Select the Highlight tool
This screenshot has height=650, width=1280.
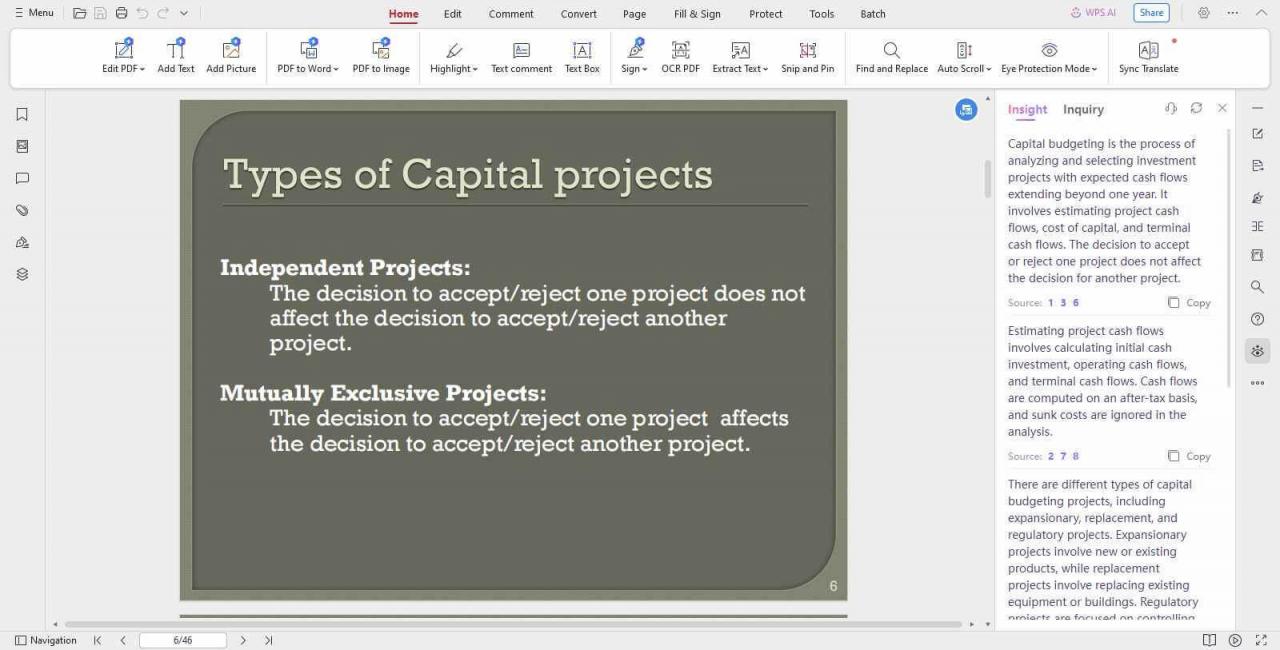click(453, 56)
